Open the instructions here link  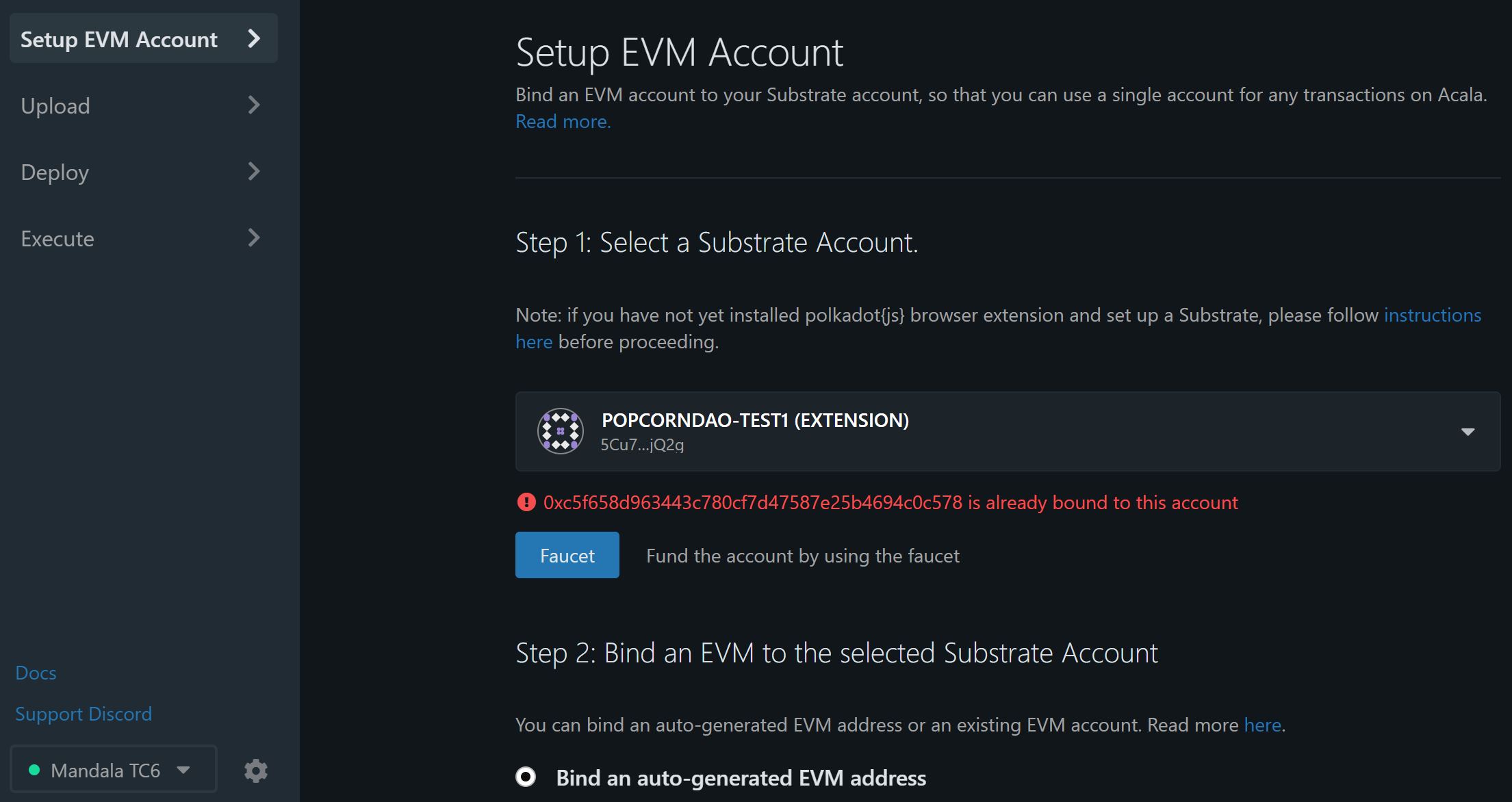[x=1432, y=315]
